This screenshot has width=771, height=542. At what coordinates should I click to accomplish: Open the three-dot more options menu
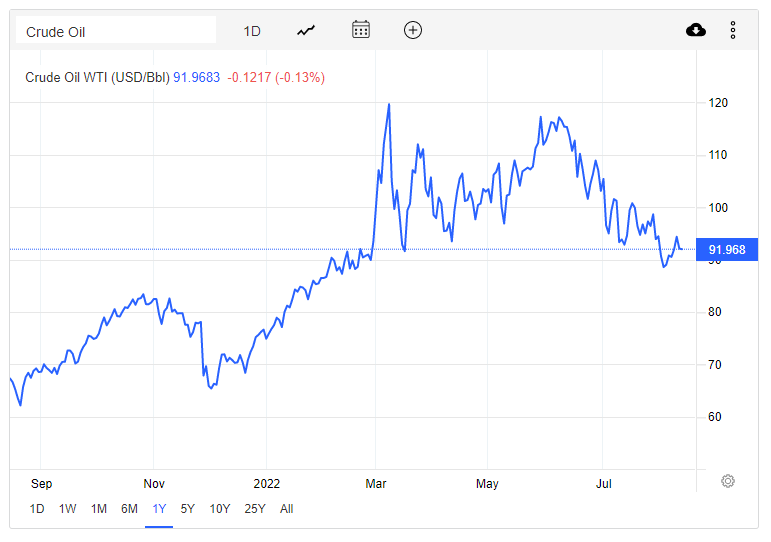click(733, 30)
